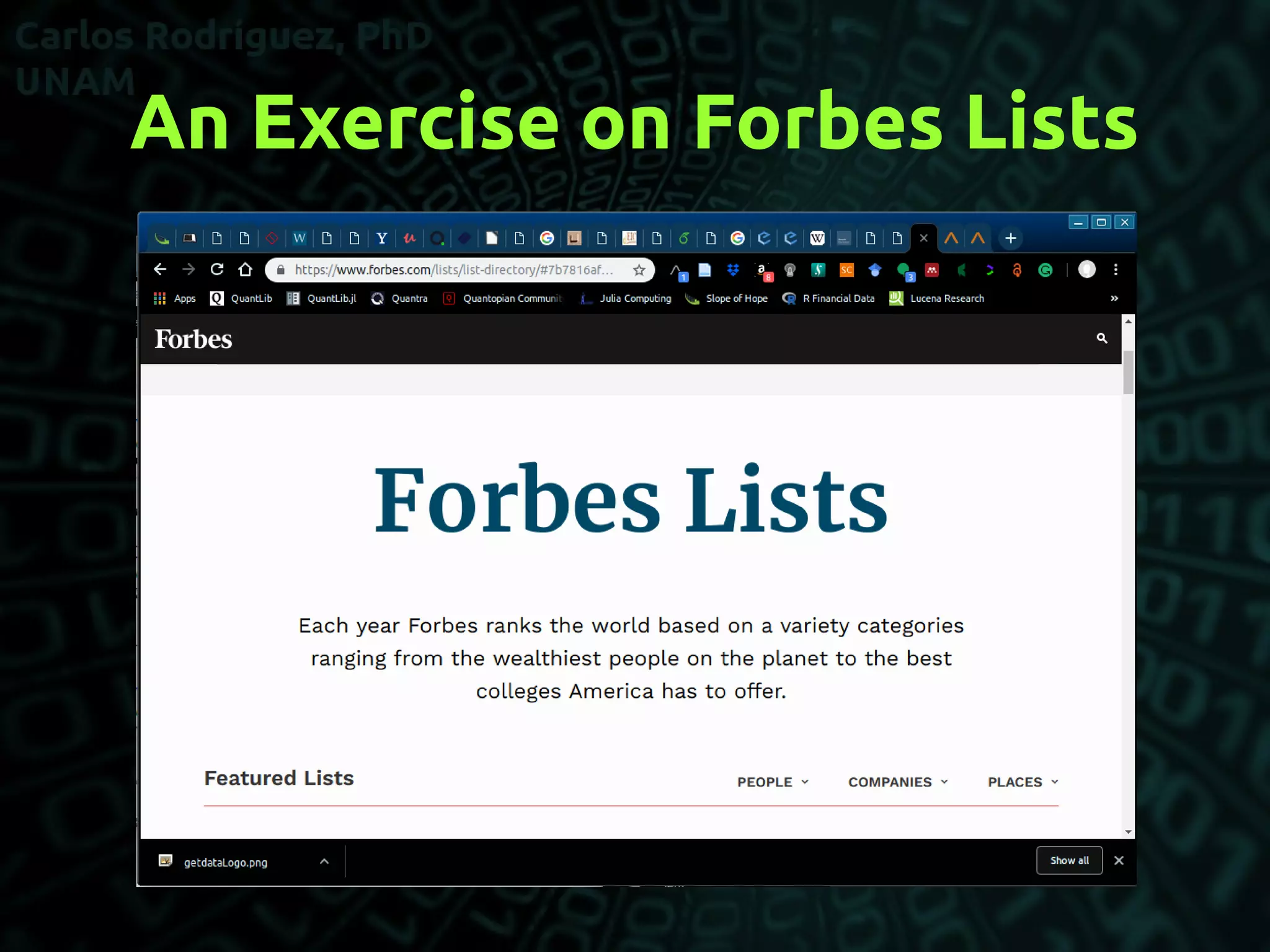Close the active Forbes tab
This screenshot has width=1270, height=952.
click(x=924, y=238)
